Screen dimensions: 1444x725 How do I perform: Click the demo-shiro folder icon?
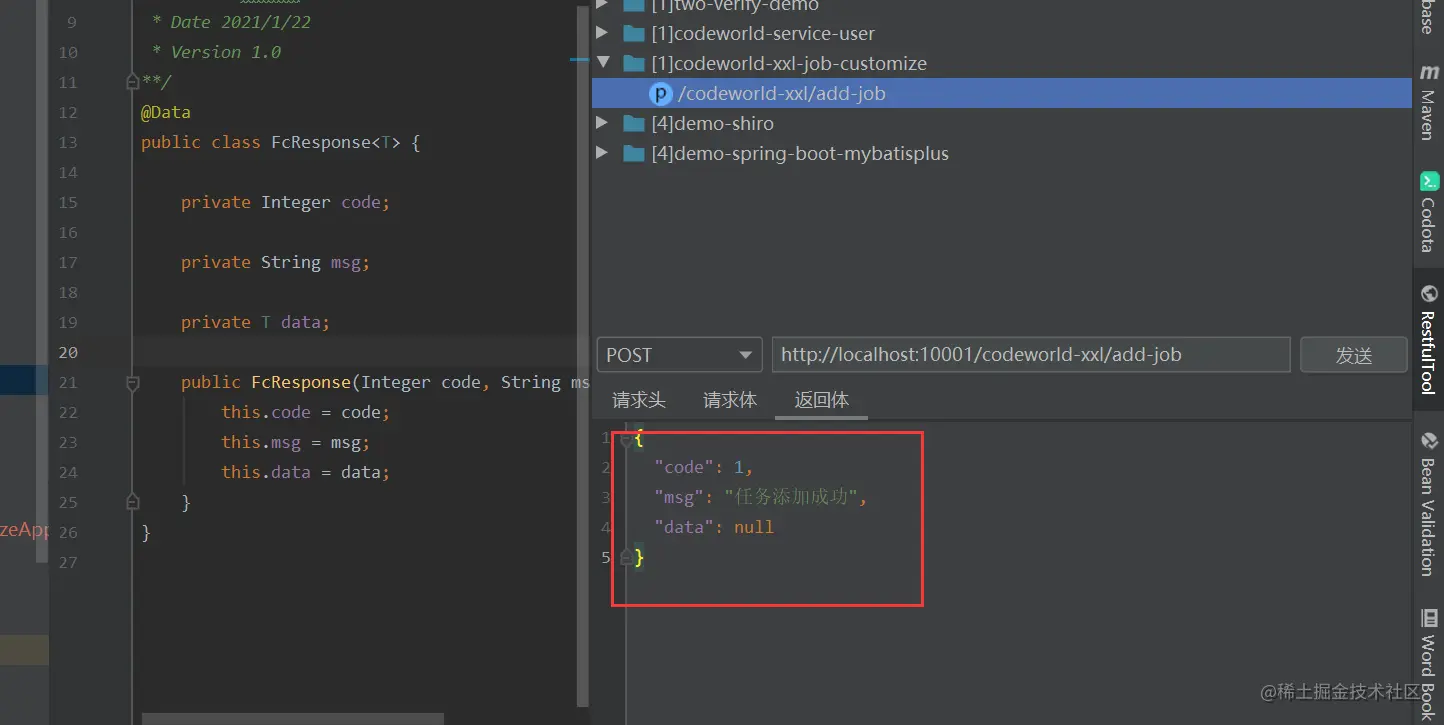point(634,123)
